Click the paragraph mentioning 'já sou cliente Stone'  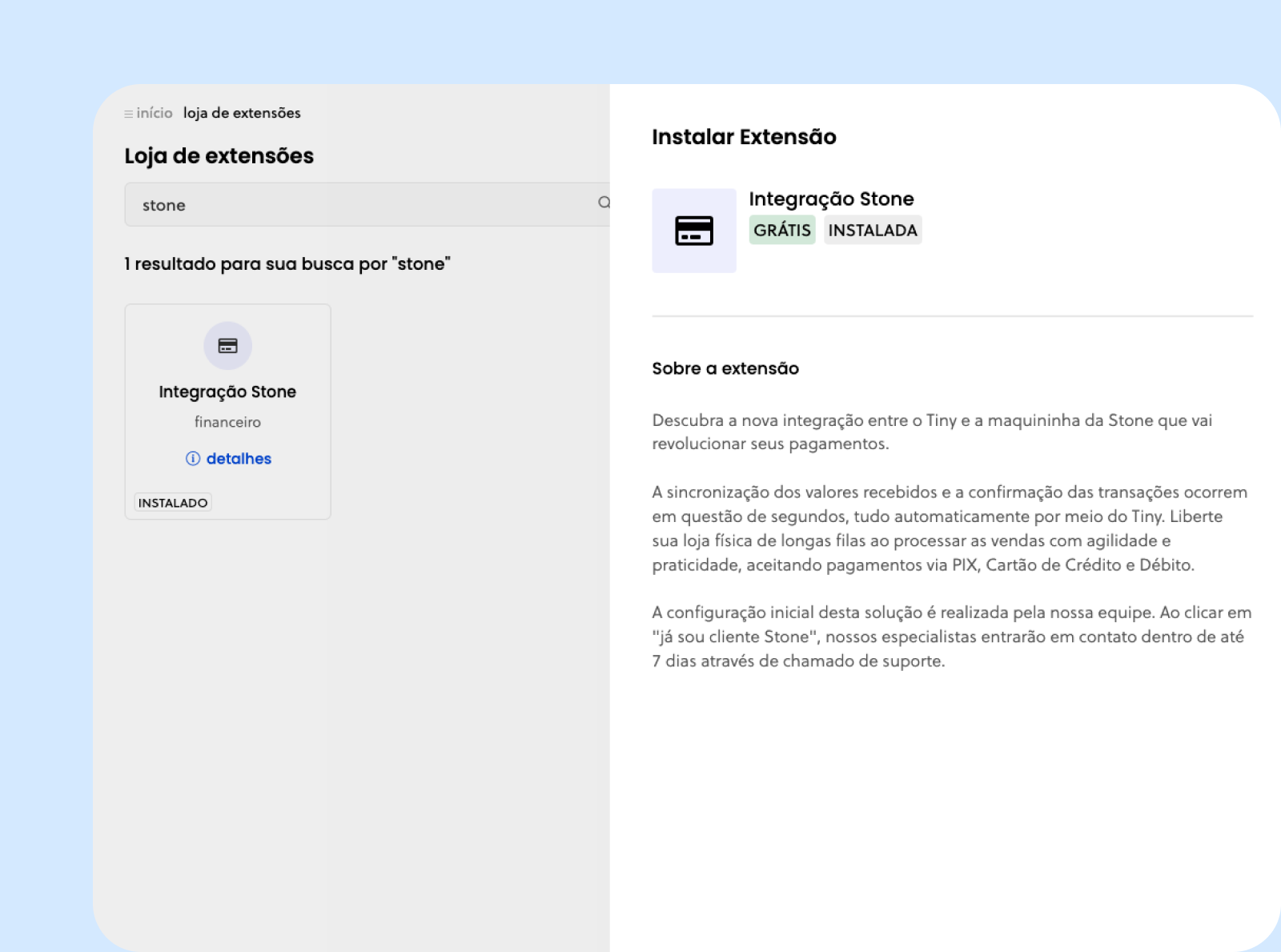(951, 637)
